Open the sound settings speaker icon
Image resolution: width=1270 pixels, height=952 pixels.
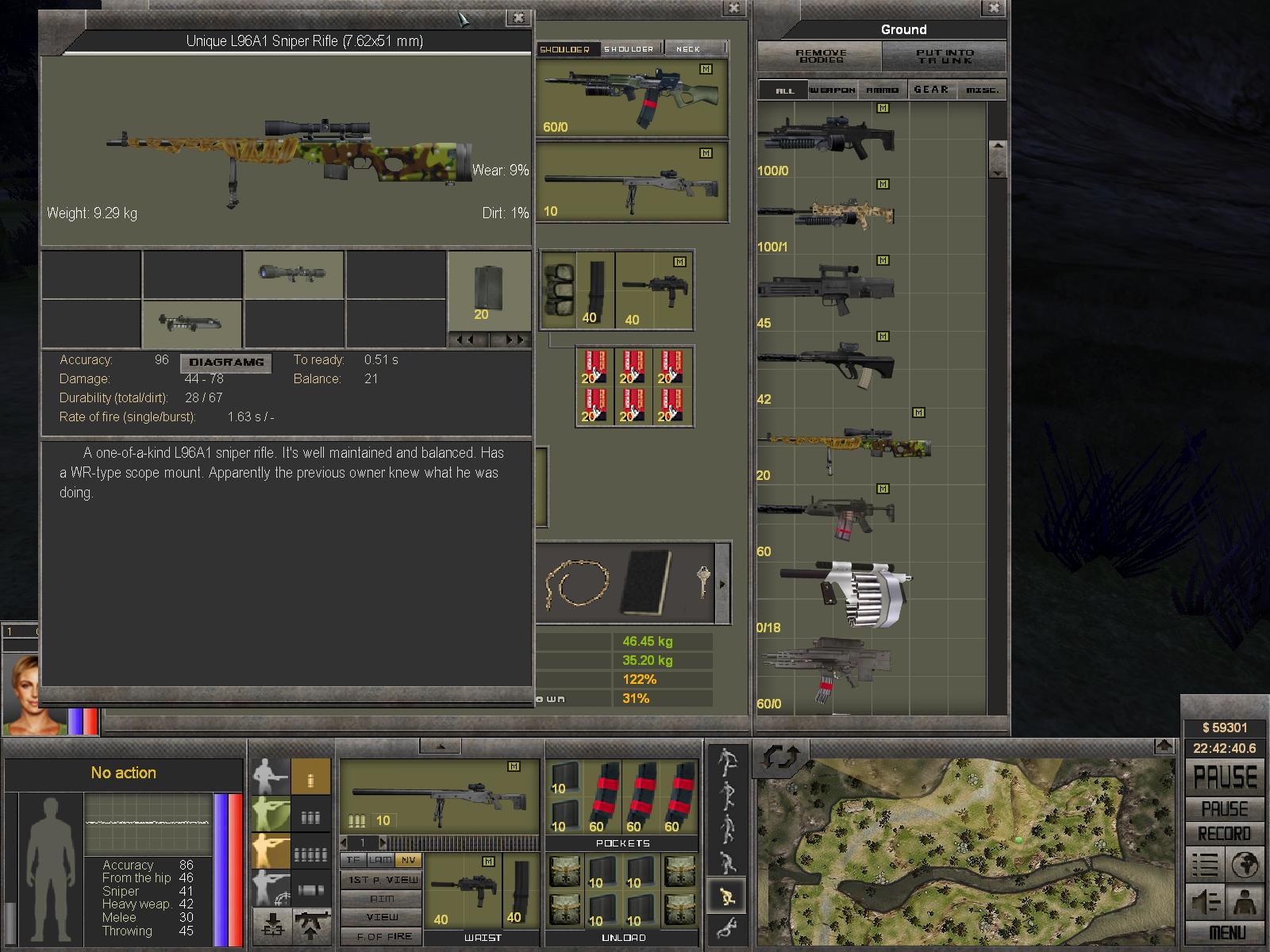coord(1205,902)
